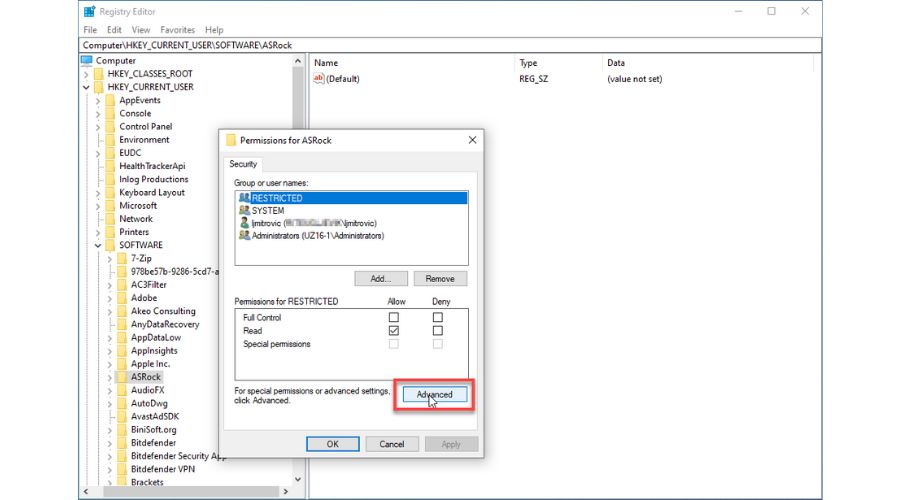Click the 7-Zip folder icon

pos(122,258)
